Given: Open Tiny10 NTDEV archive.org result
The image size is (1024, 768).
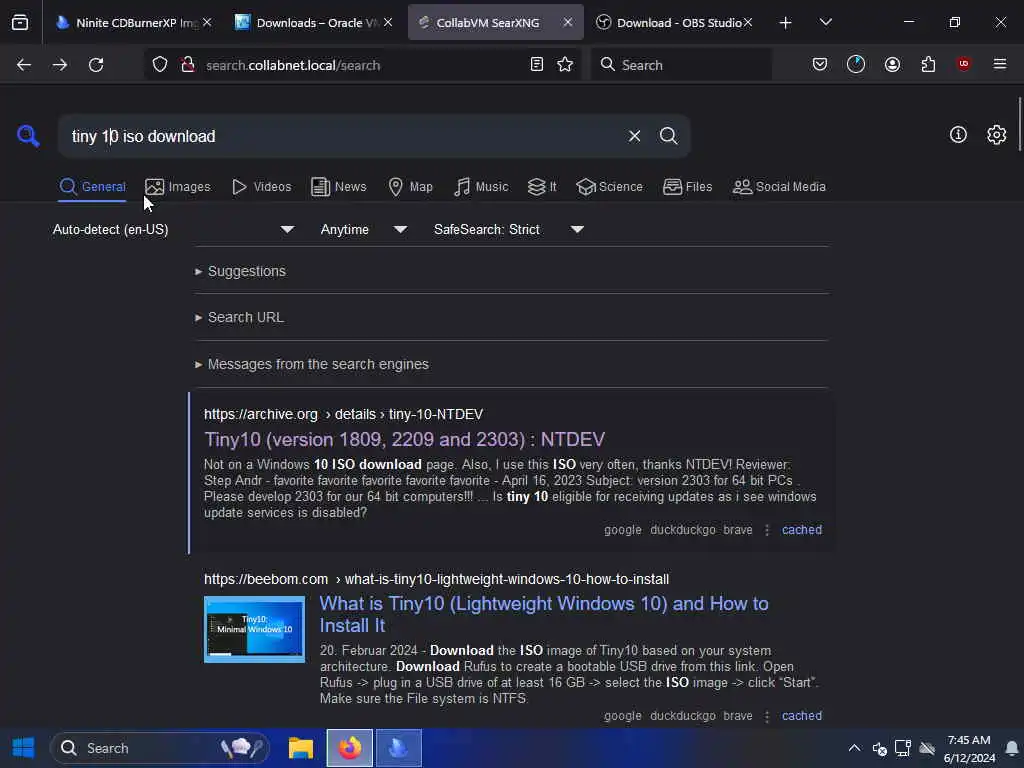Looking at the screenshot, I should 404,440.
